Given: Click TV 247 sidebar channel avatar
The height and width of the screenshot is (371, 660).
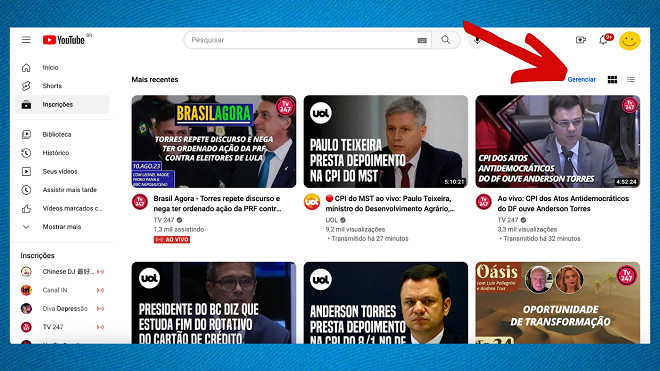Looking at the screenshot, I should (26, 327).
